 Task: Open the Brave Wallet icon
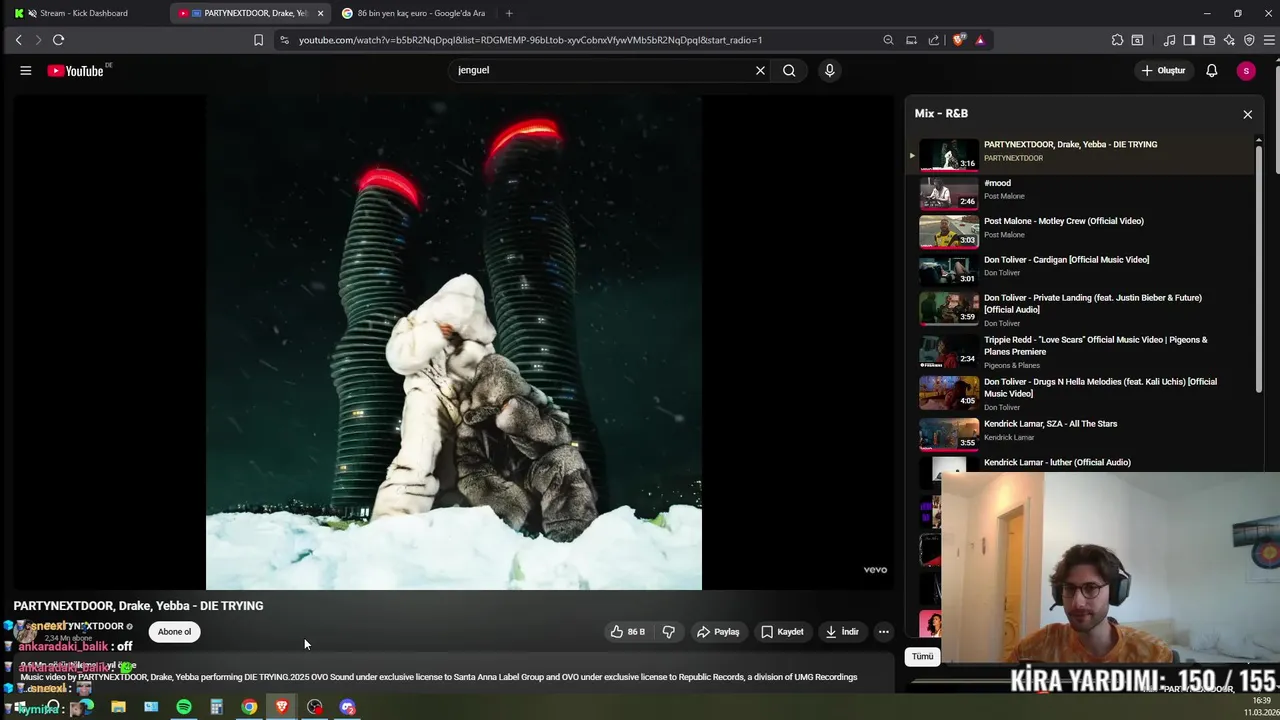click(1209, 40)
